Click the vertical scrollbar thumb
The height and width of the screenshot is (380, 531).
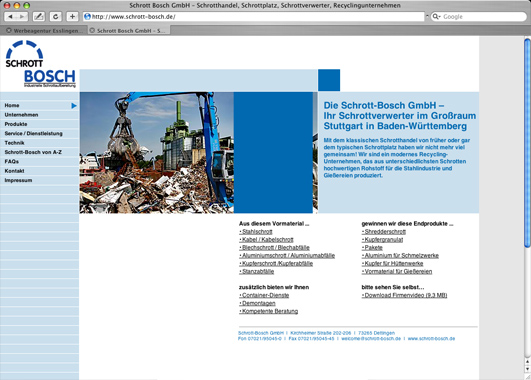coord(527,143)
